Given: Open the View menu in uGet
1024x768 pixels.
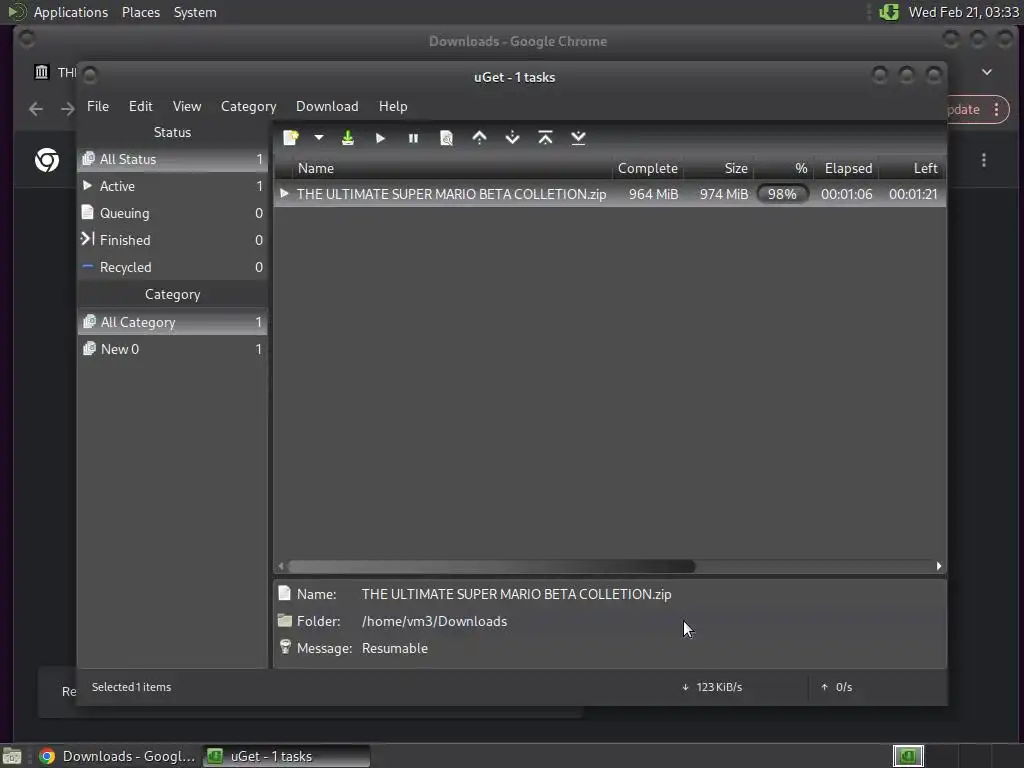Looking at the screenshot, I should click(187, 106).
